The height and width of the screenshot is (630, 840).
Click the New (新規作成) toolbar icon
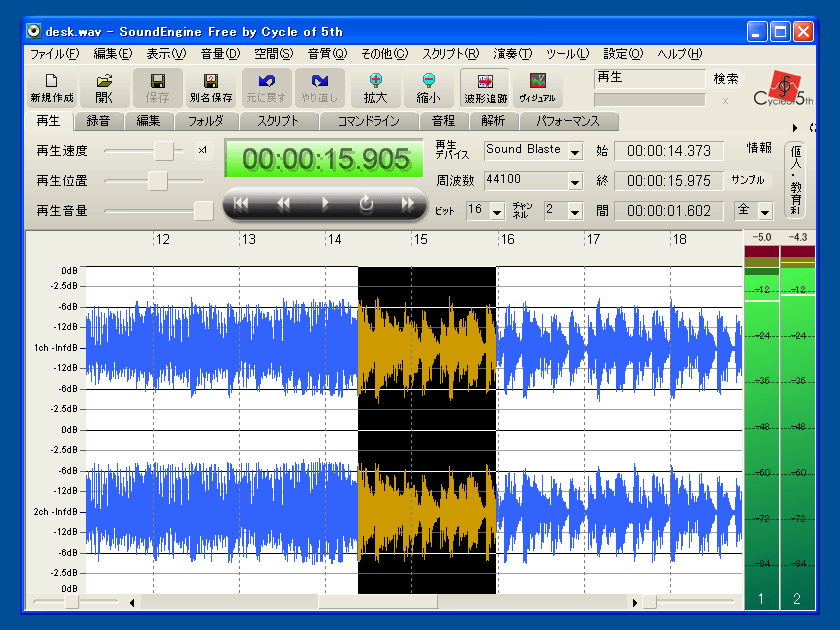(51, 88)
